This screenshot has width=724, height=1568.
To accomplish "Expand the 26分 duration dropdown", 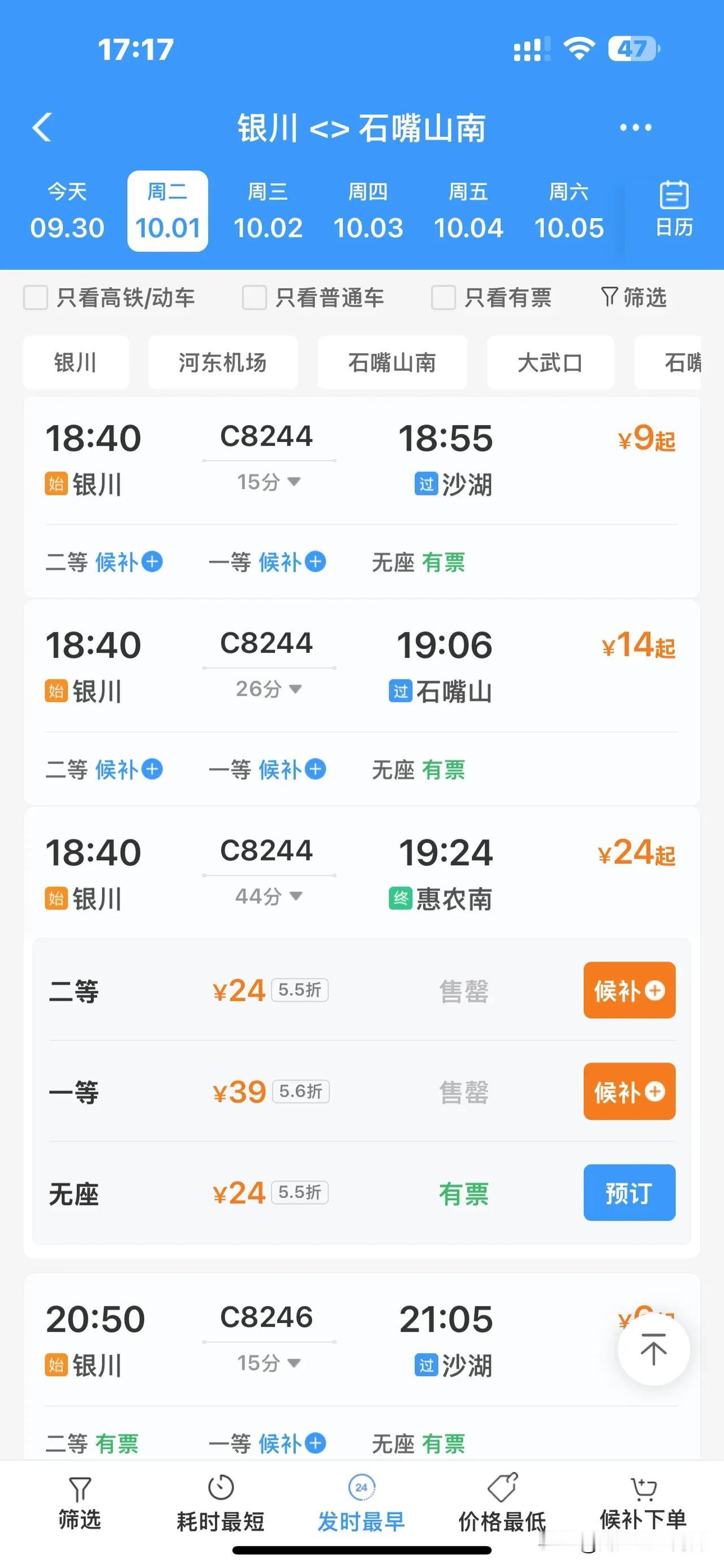I will click(x=269, y=689).
